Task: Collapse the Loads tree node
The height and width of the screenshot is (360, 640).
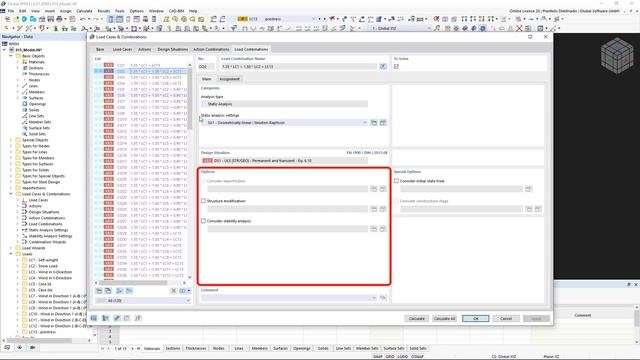Action: pos(11,254)
